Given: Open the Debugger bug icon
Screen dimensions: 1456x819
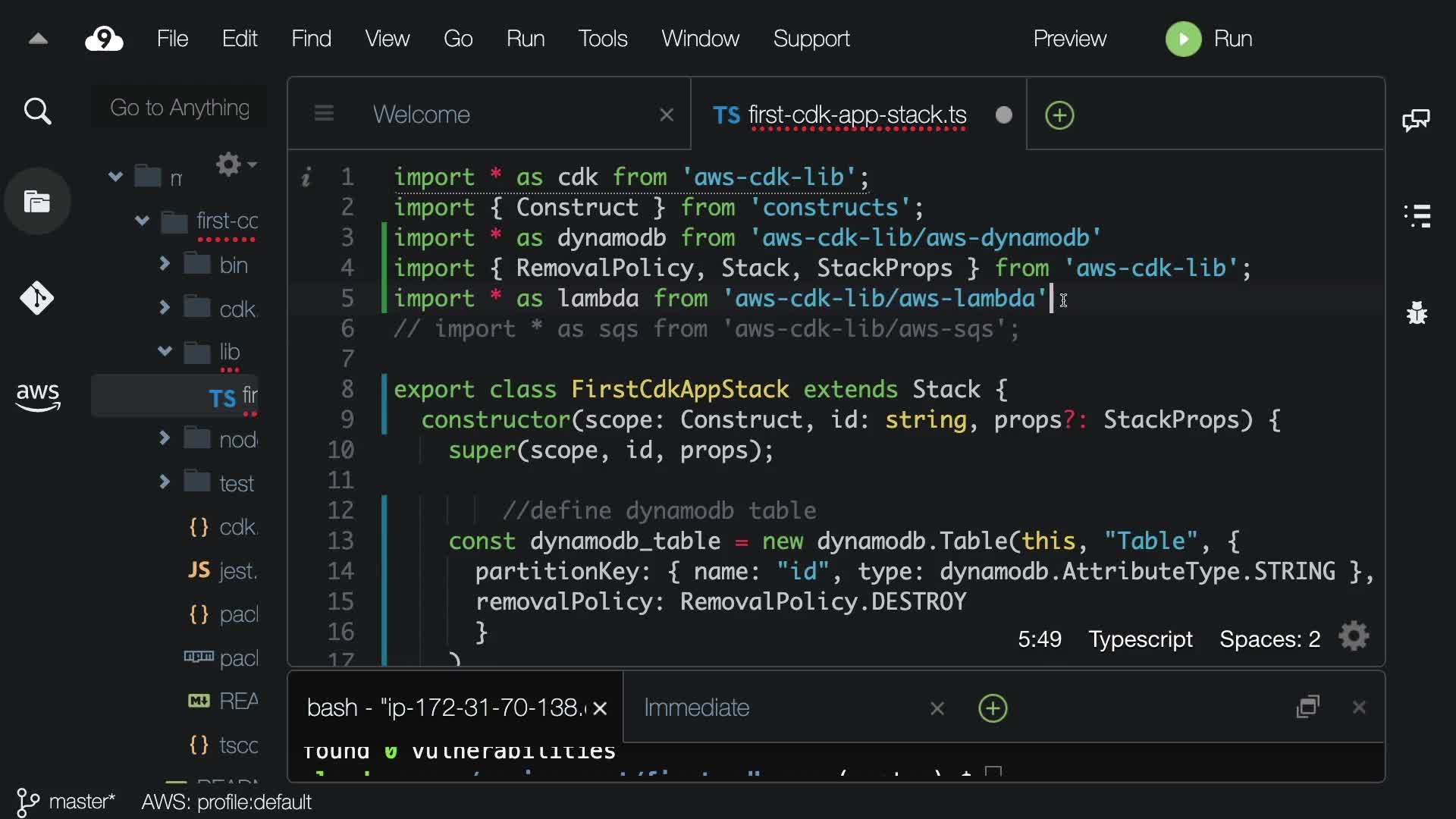Looking at the screenshot, I should [x=1417, y=312].
